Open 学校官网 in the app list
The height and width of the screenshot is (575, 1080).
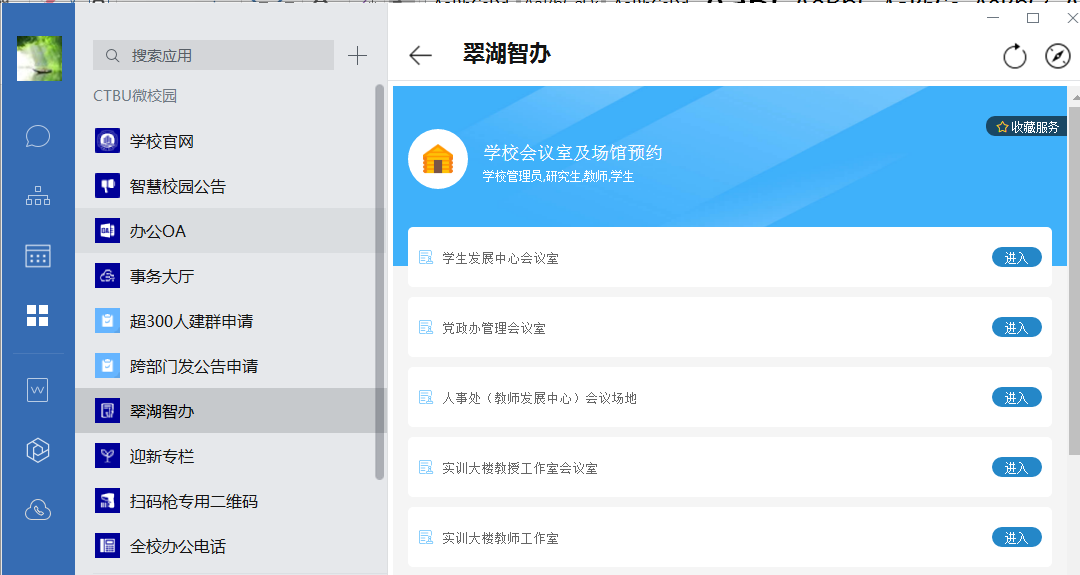[161, 141]
